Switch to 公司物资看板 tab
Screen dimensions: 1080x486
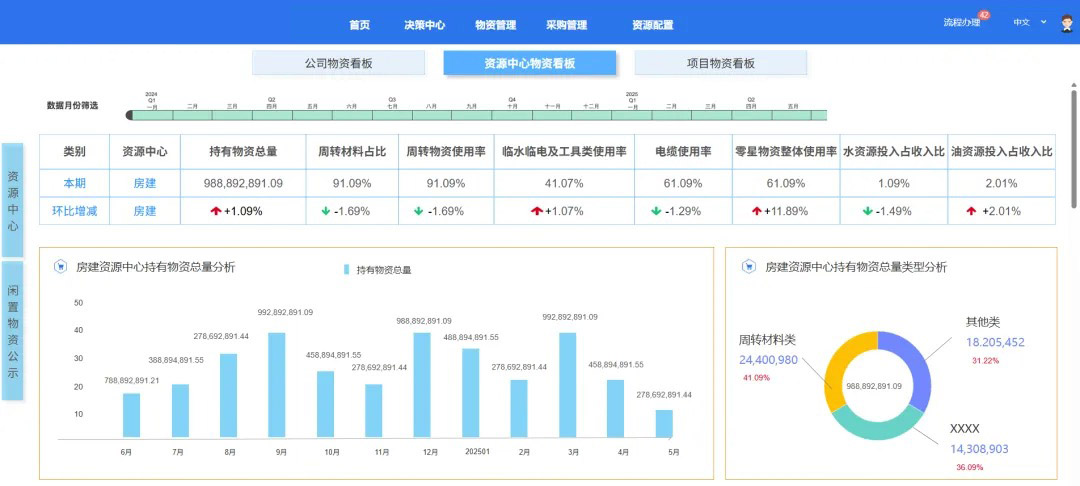click(338, 63)
